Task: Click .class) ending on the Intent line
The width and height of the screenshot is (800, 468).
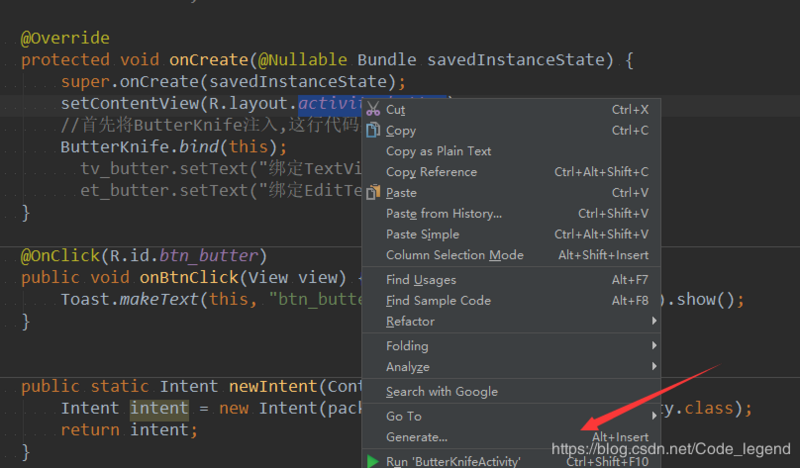Action: click(713, 408)
